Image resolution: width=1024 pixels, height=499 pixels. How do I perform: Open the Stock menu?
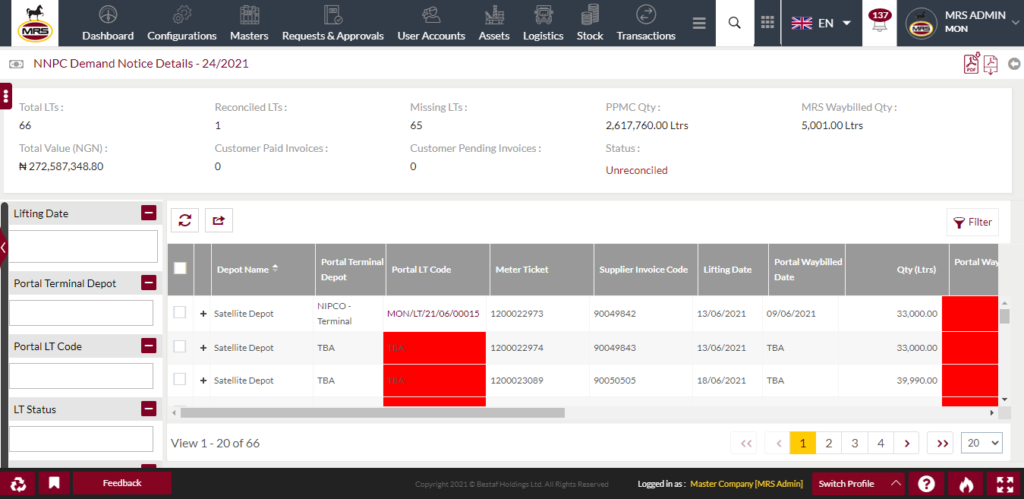point(590,24)
